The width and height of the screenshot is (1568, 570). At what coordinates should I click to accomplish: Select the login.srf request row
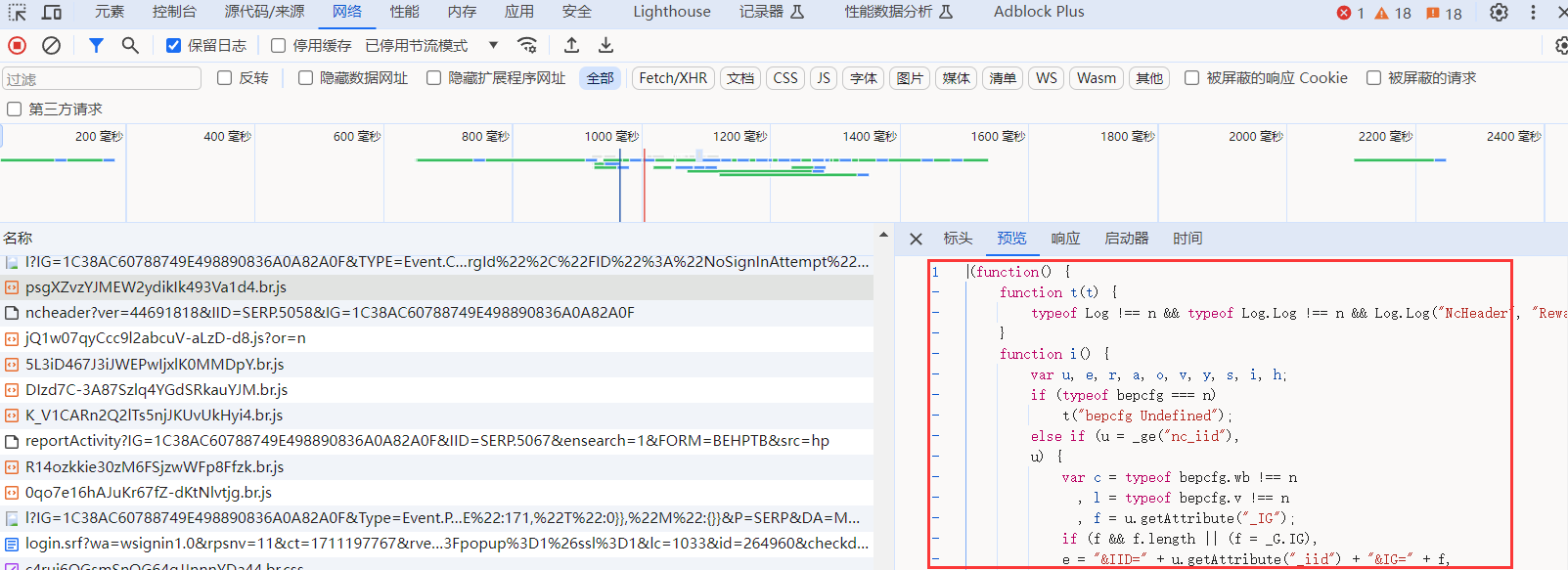pyautogui.click(x=446, y=544)
